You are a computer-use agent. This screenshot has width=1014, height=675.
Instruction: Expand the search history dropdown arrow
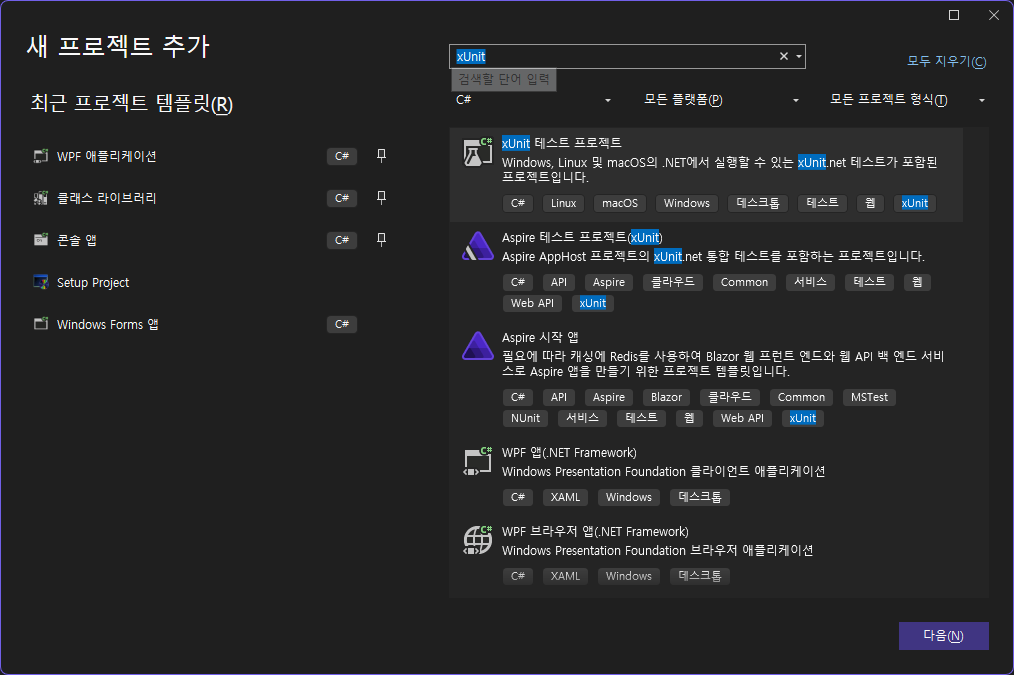pos(798,57)
